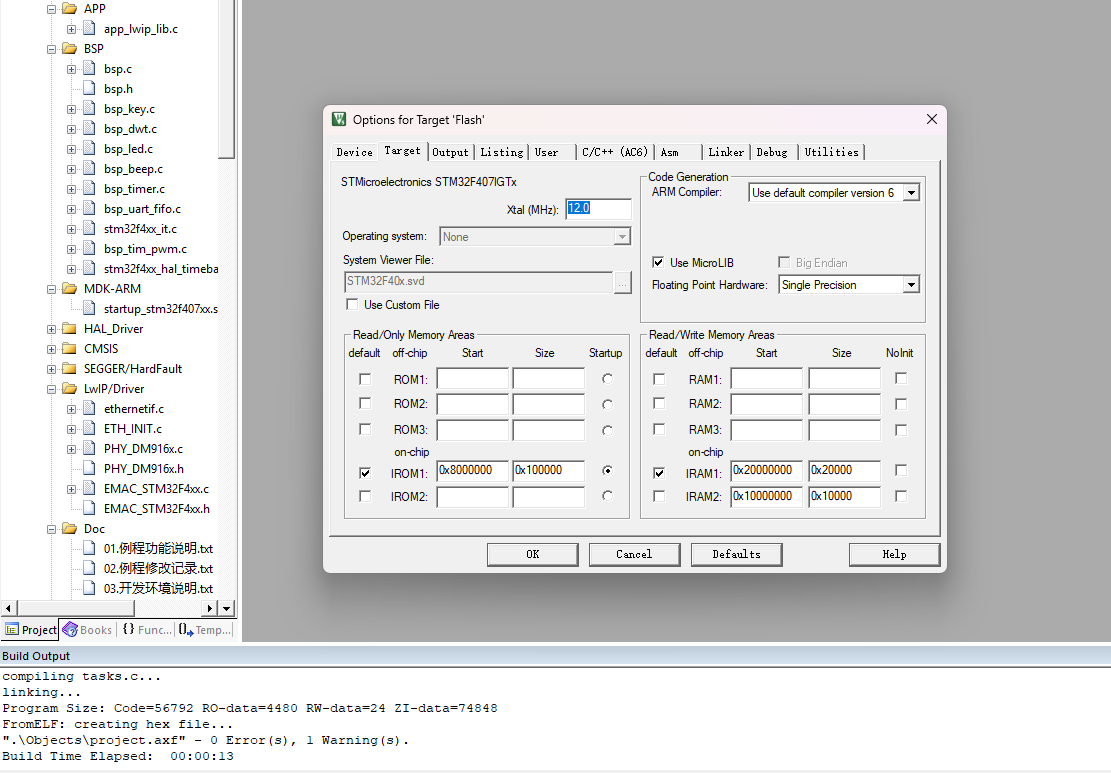Click the startup_stm32f407xx.s file icon
This screenshot has width=1111, height=773.
tap(89, 309)
